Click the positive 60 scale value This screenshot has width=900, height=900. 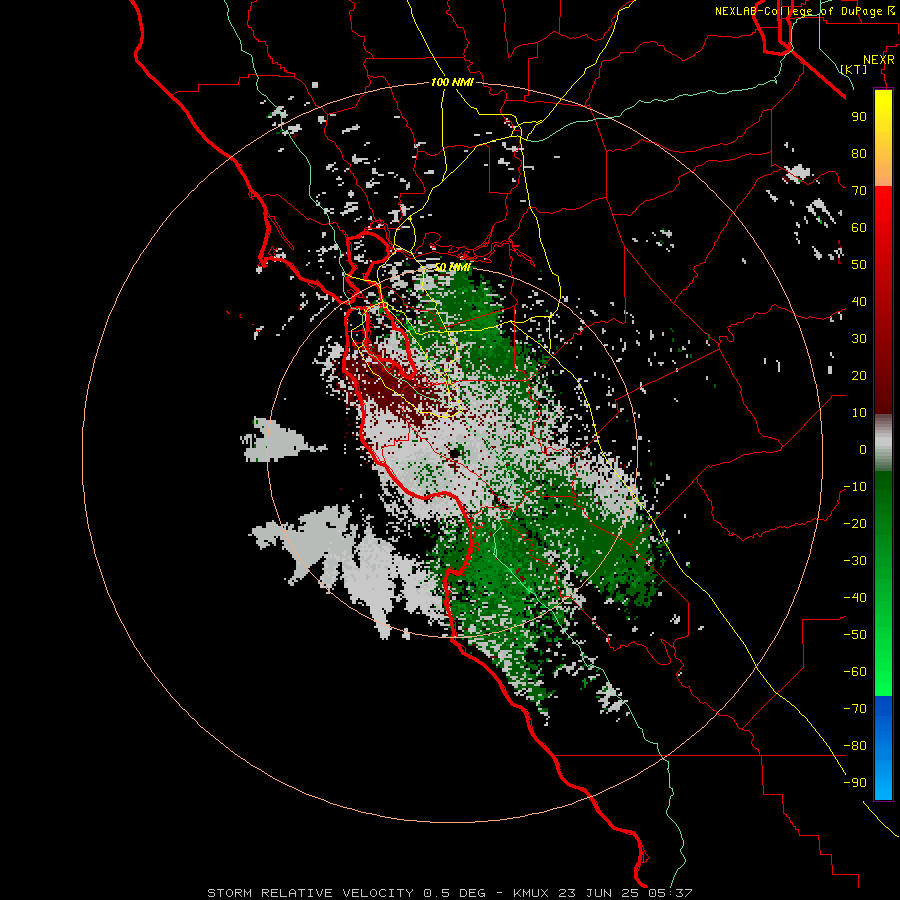[859, 227]
